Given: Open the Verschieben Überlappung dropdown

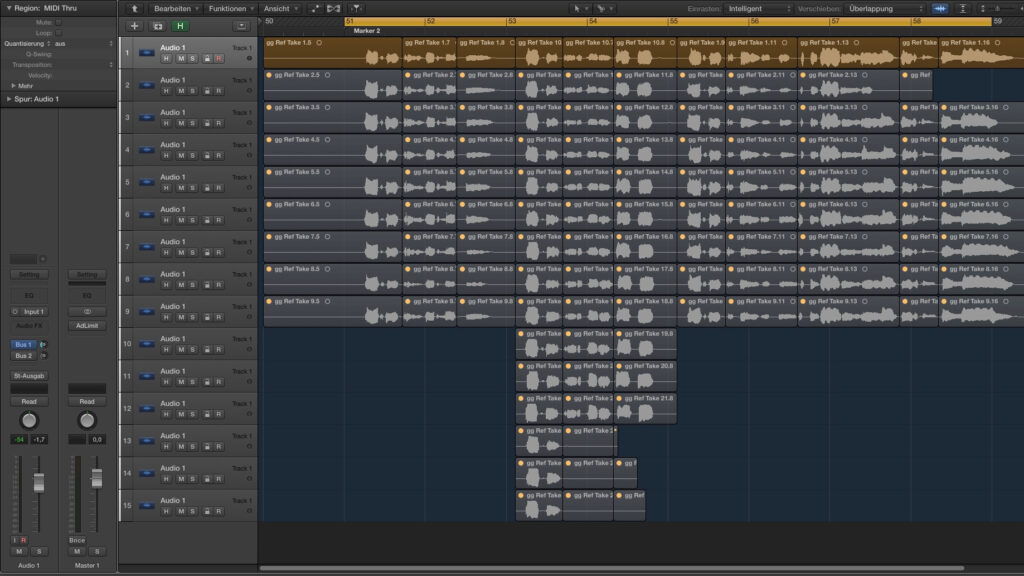Looking at the screenshot, I should (x=885, y=8).
